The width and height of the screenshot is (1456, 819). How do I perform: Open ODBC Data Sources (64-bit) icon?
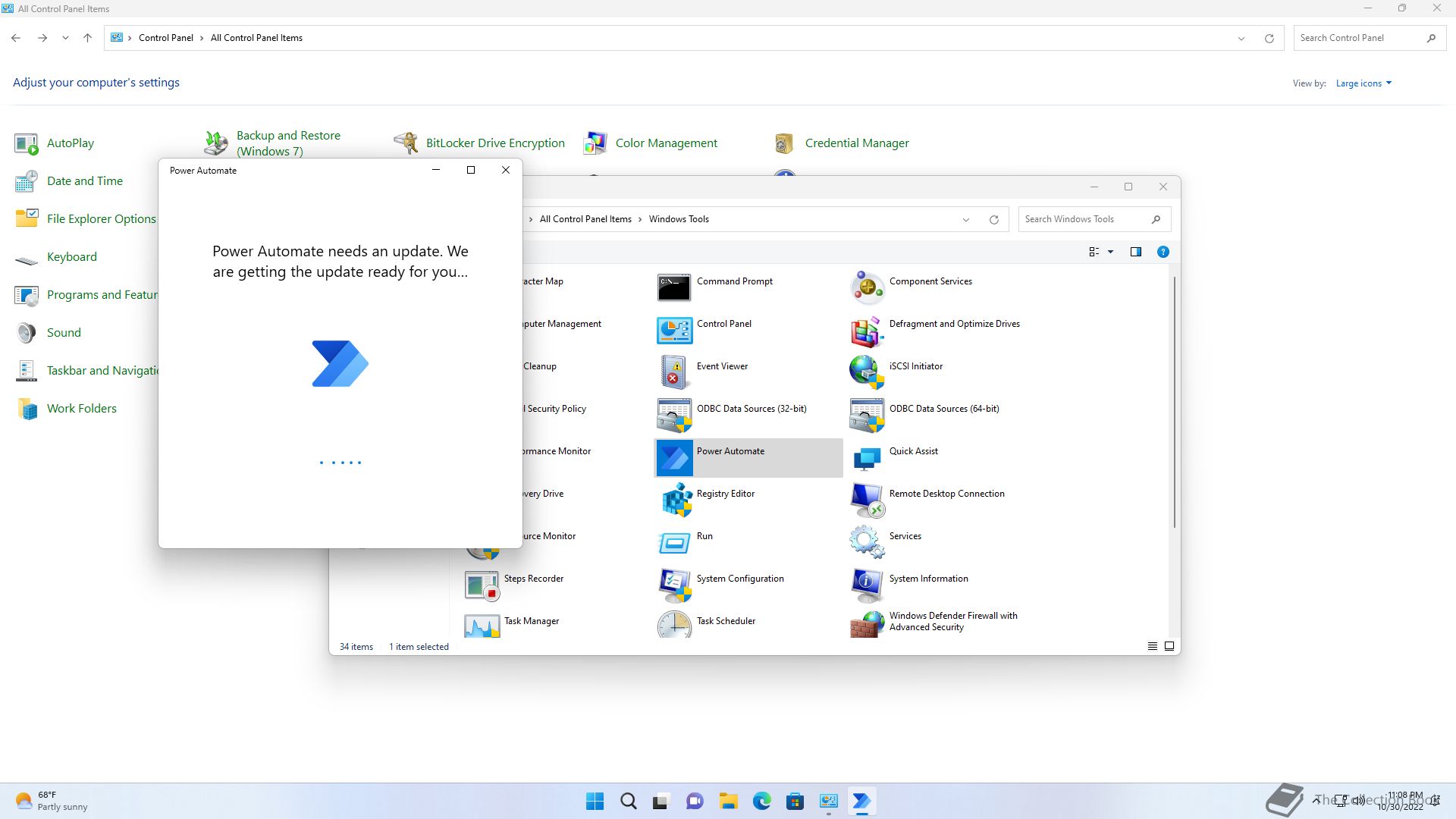[x=867, y=415]
